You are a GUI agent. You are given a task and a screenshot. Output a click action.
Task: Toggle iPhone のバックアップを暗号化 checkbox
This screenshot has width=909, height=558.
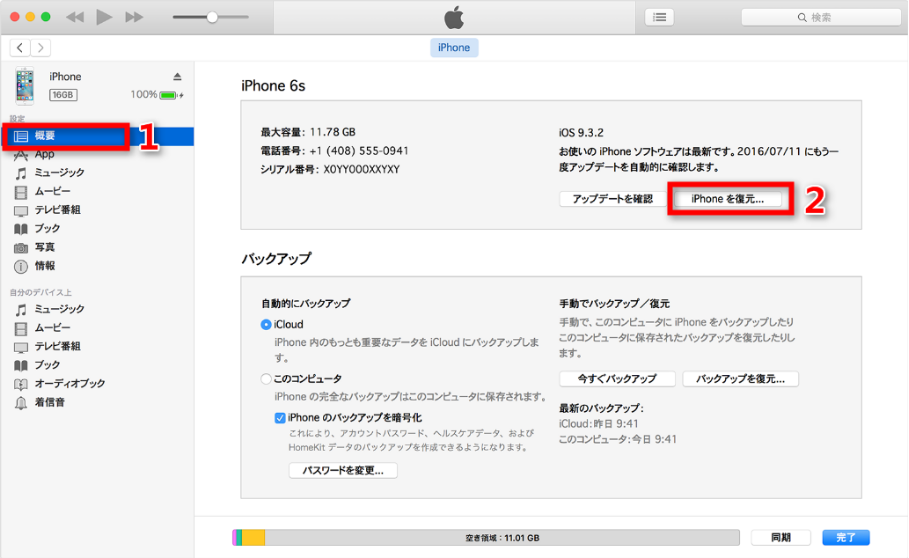pos(279,418)
